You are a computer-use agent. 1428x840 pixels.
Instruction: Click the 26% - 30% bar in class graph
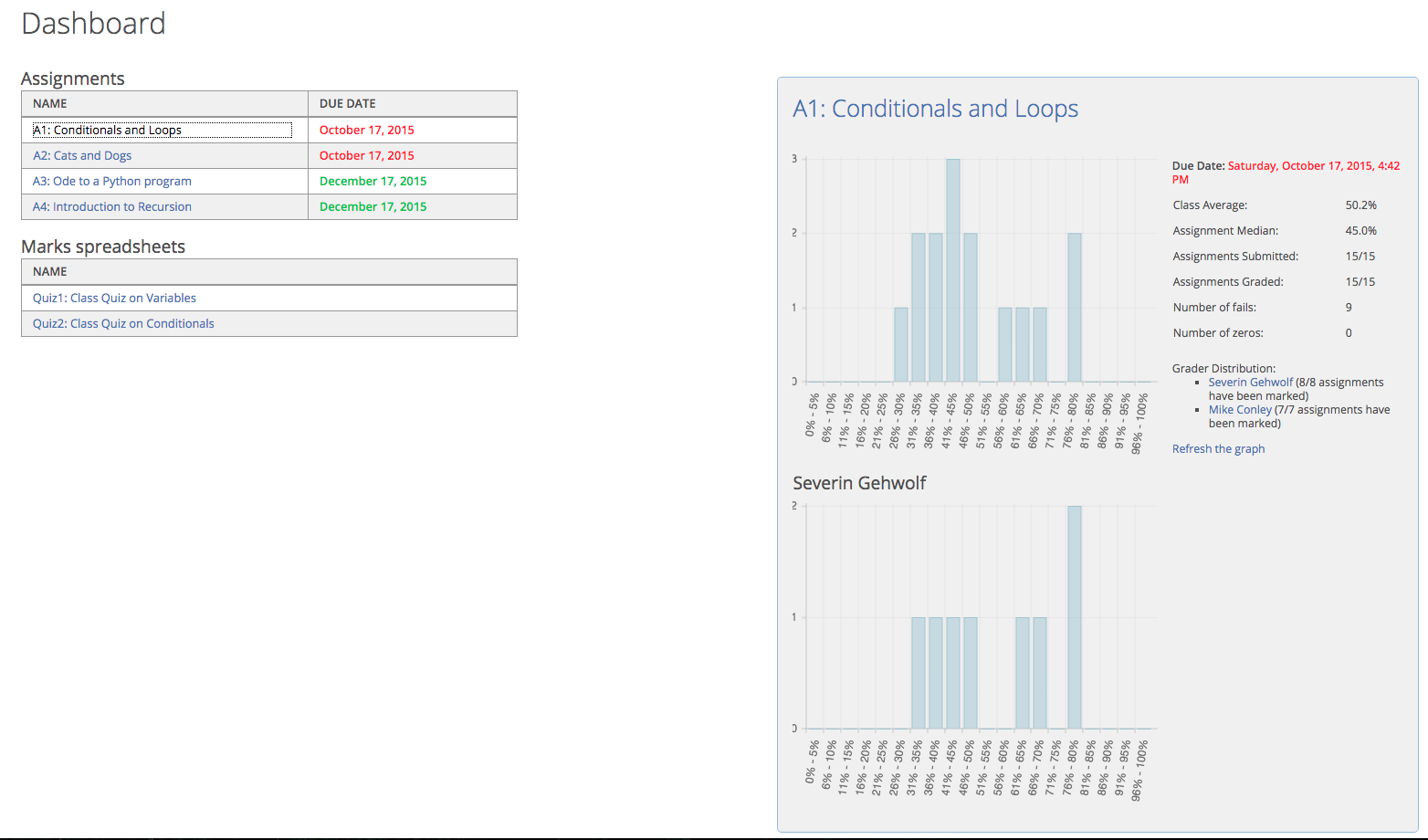pyautogui.click(x=901, y=345)
